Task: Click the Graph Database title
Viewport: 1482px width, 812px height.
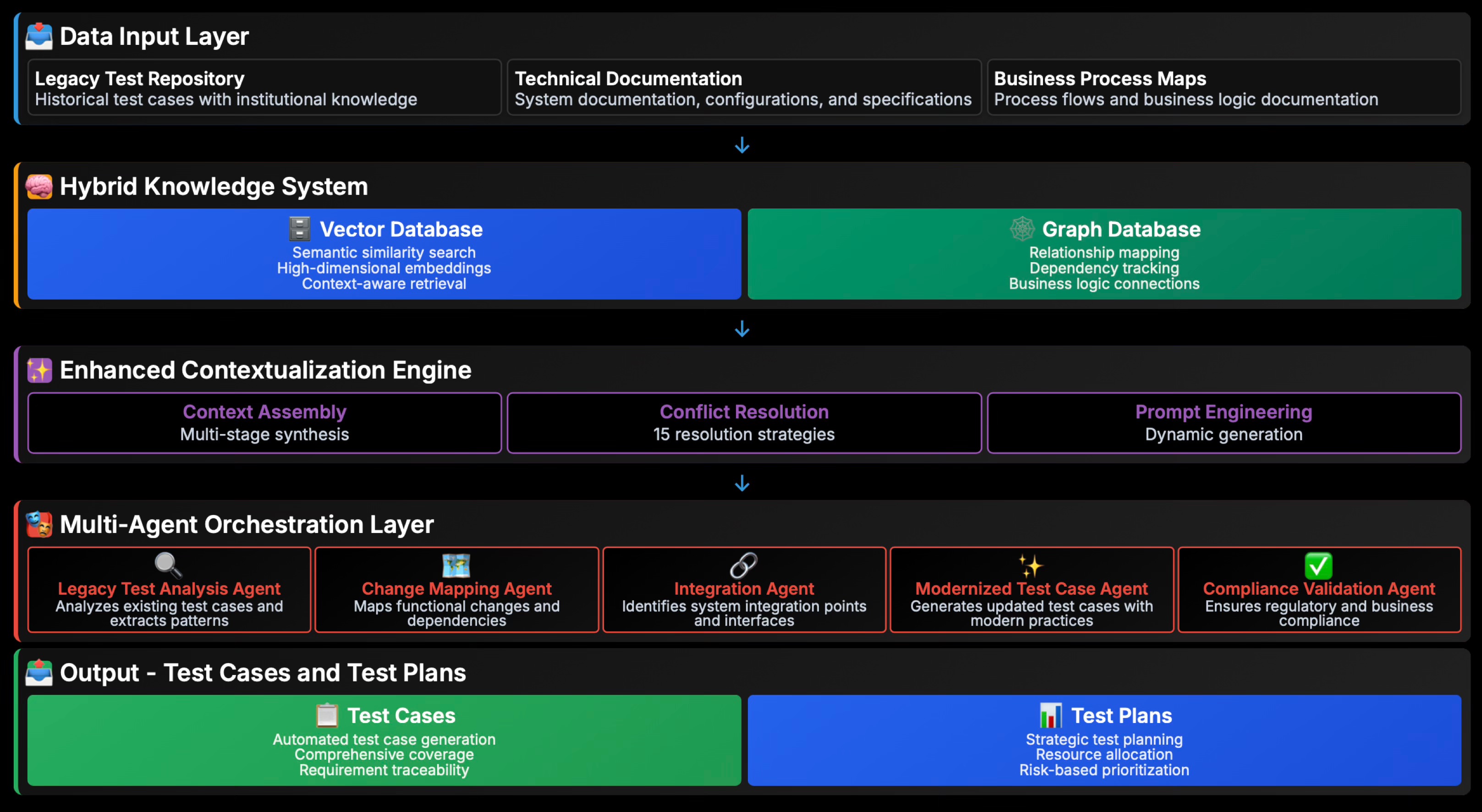Action: pos(1121,229)
